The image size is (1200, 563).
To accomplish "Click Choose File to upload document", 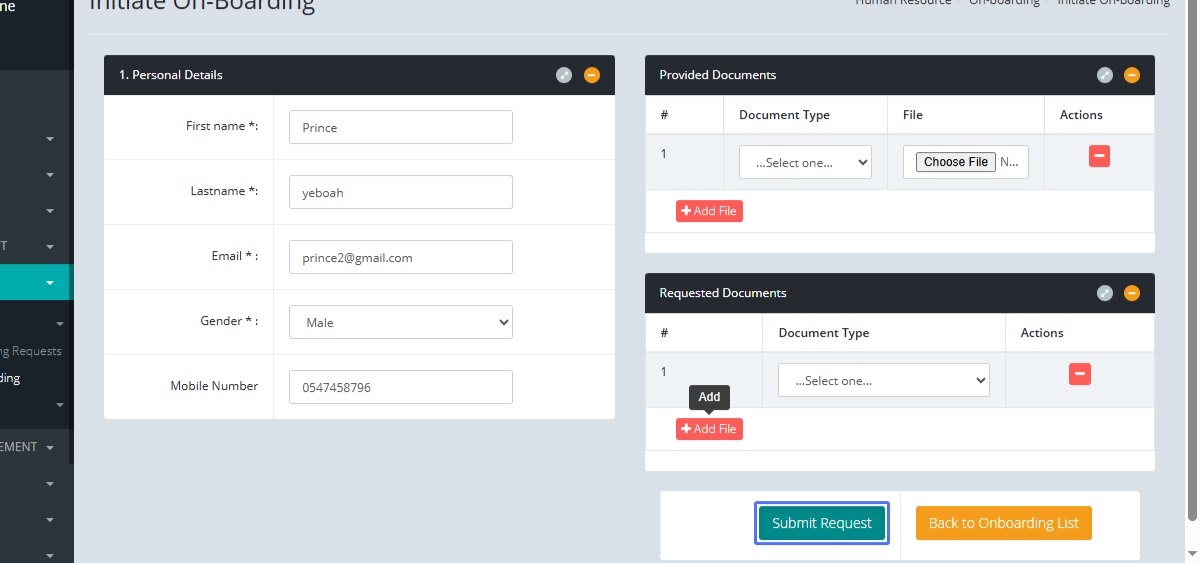I will [x=956, y=162].
